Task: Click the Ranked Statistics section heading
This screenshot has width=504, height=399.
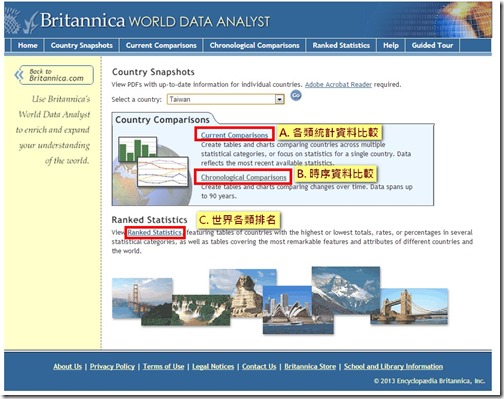Action: pyautogui.click(x=149, y=220)
